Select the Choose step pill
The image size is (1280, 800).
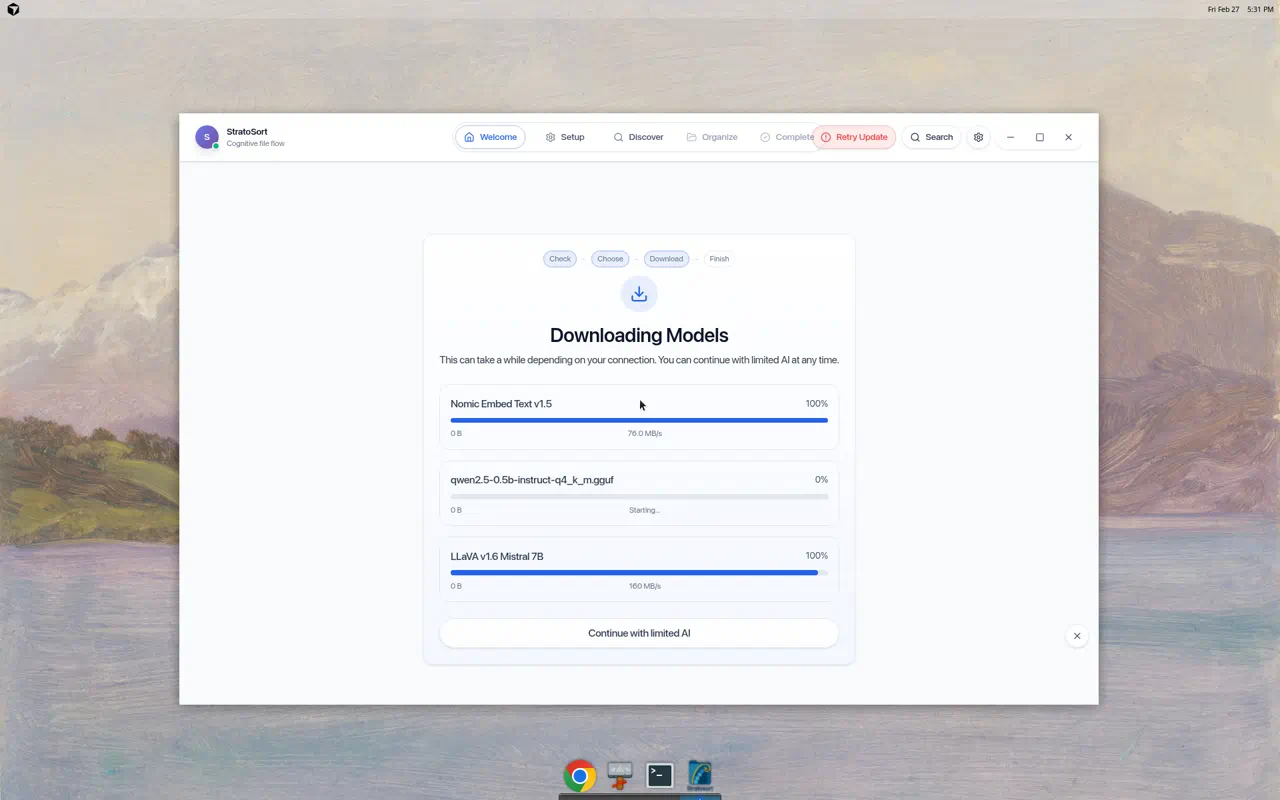(x=610, y=259)
